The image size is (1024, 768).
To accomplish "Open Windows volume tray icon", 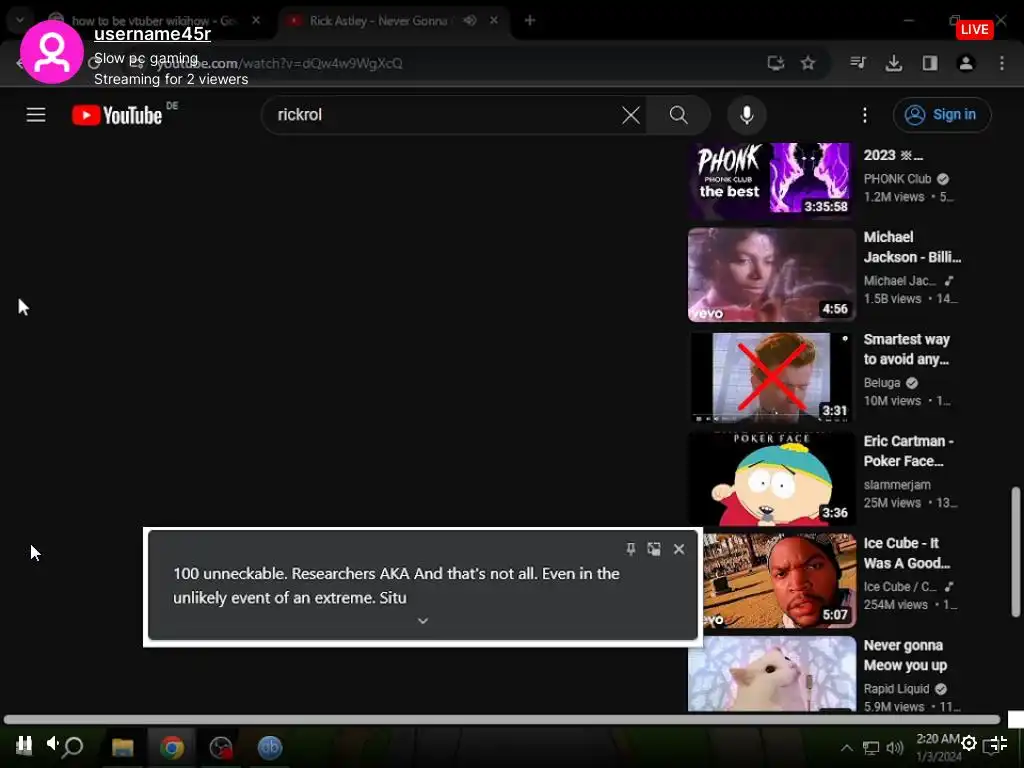I will 895,748.
